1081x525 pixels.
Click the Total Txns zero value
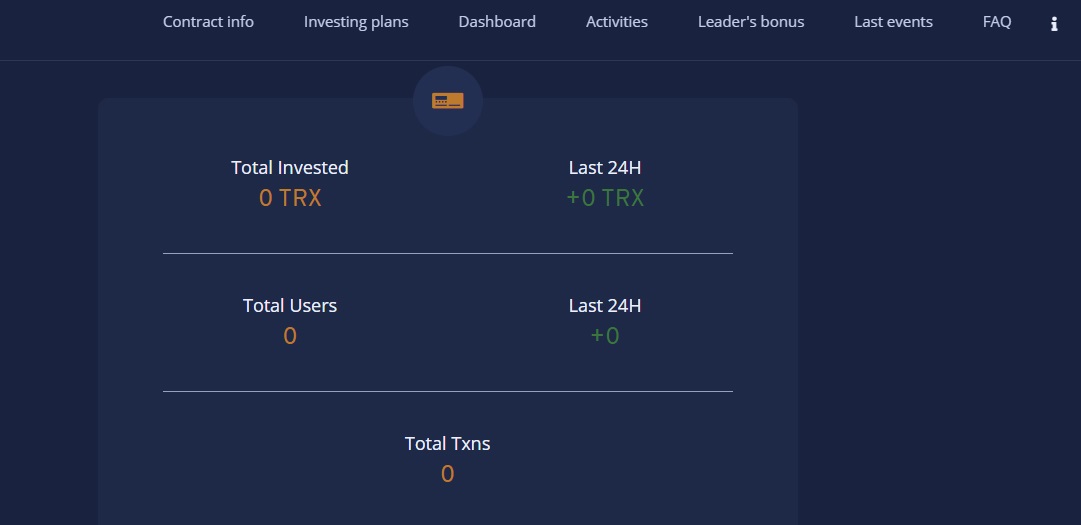pos(447,474)
